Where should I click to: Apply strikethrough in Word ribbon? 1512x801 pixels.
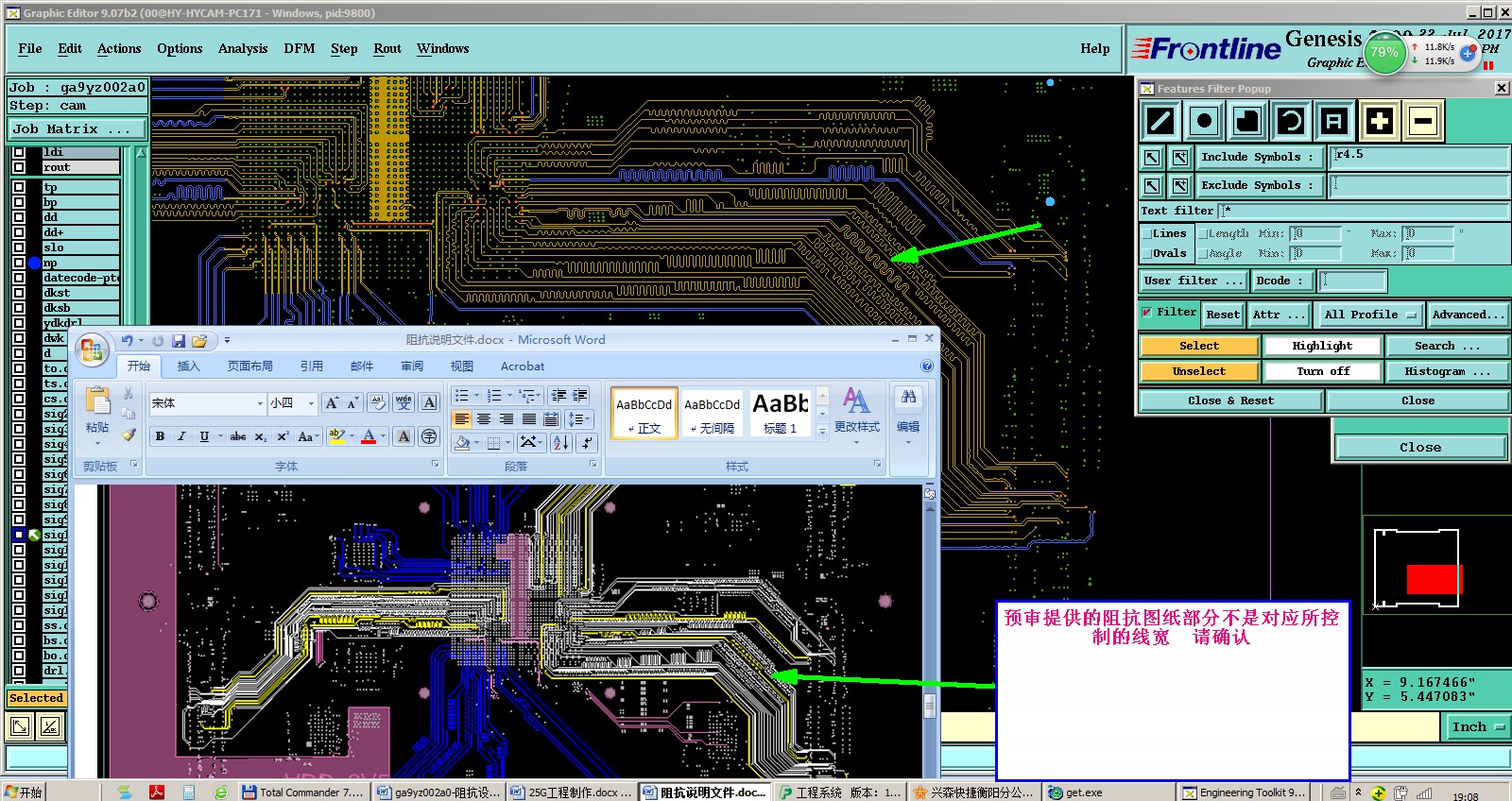[238, 436]
